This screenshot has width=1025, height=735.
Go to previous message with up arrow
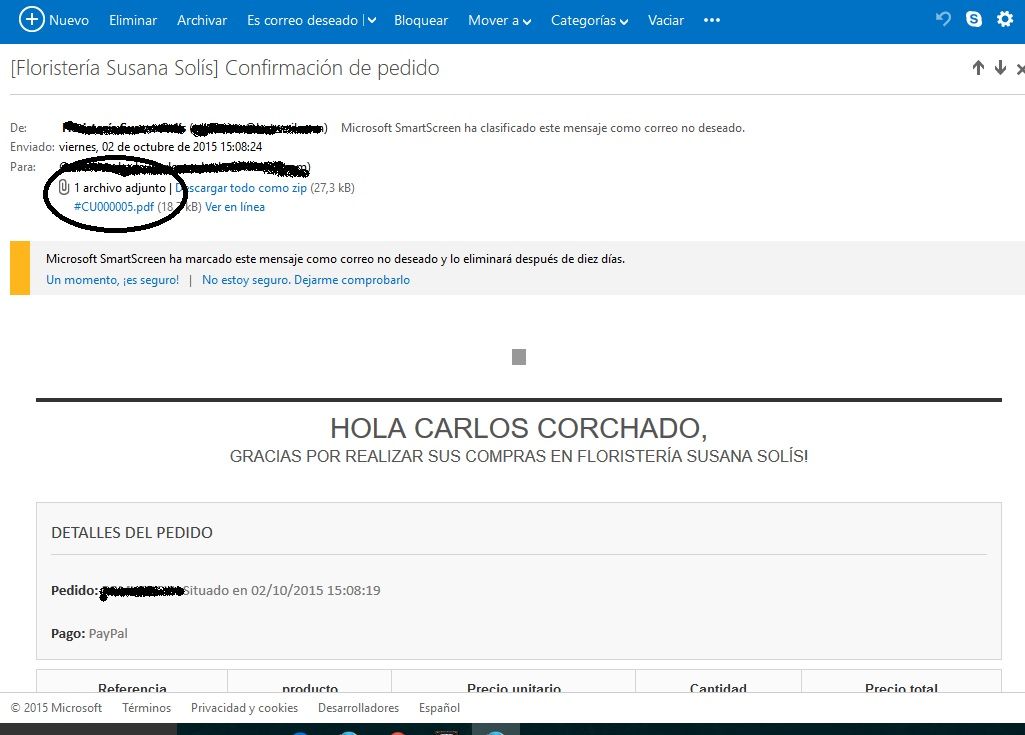(x=978, y=67)
